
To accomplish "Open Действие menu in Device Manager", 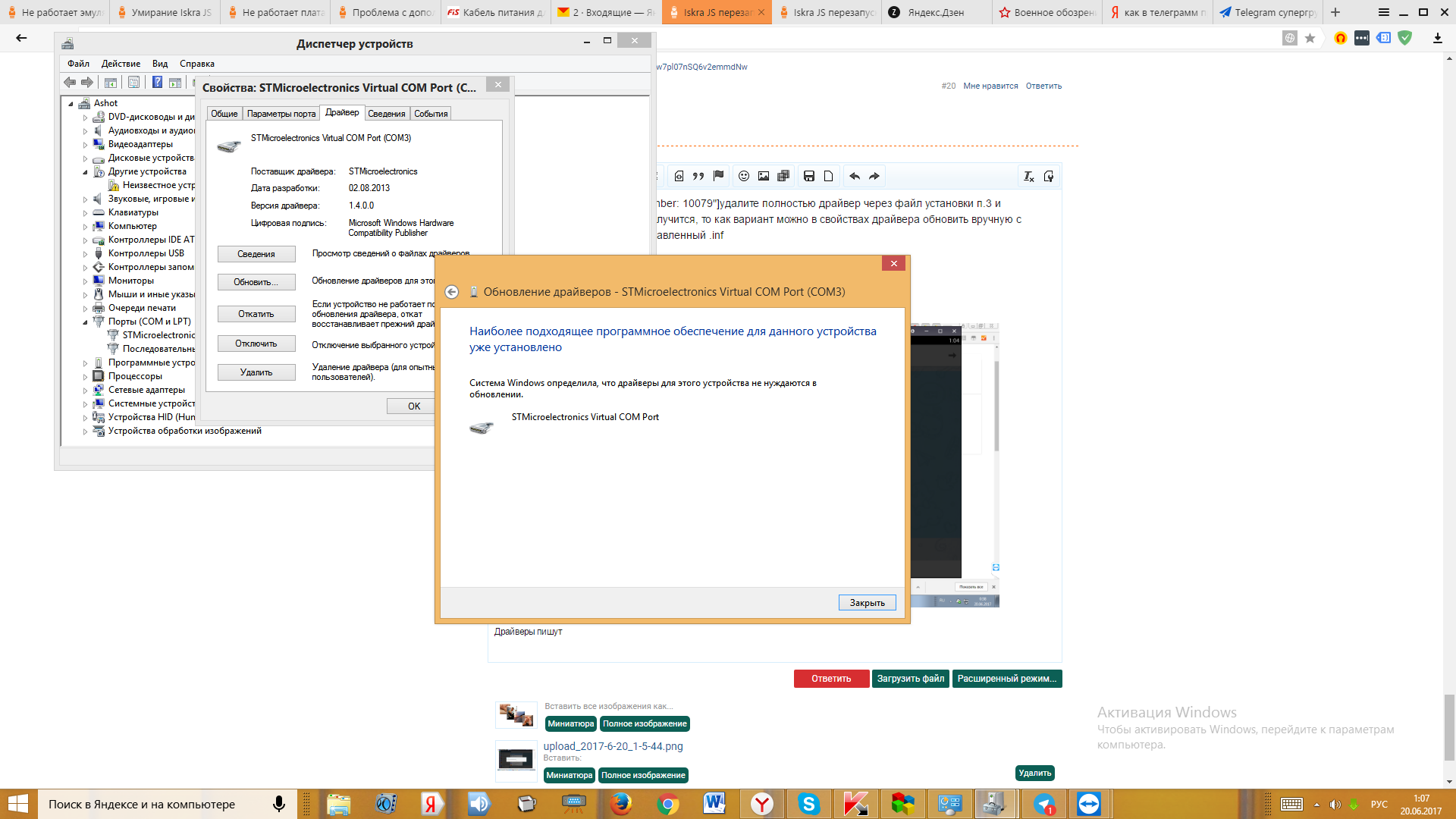I will click(x=121, y=64).
